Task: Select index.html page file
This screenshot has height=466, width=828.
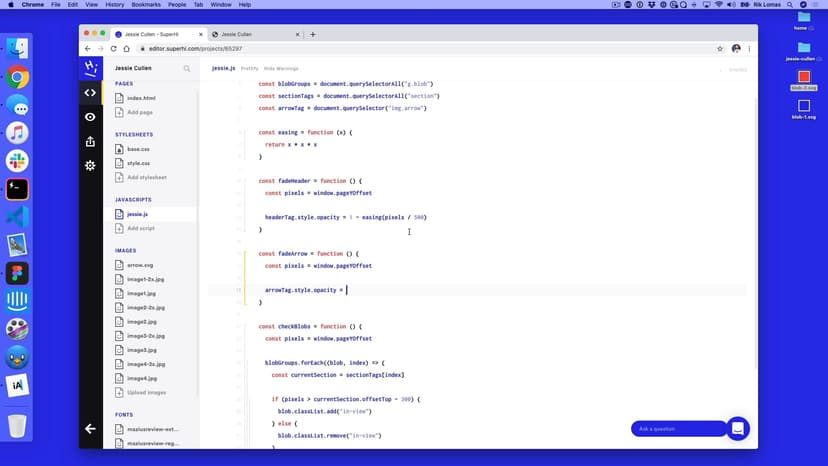Action: point(140,98)
